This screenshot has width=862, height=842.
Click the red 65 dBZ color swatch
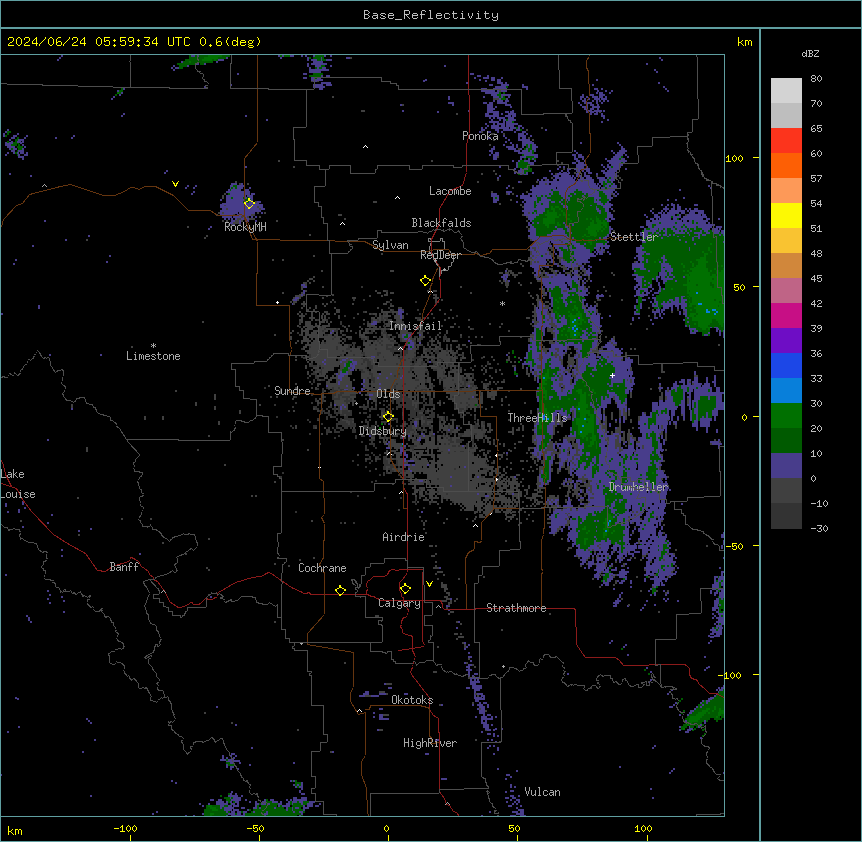pyautogui.click(x=786, y=140)
